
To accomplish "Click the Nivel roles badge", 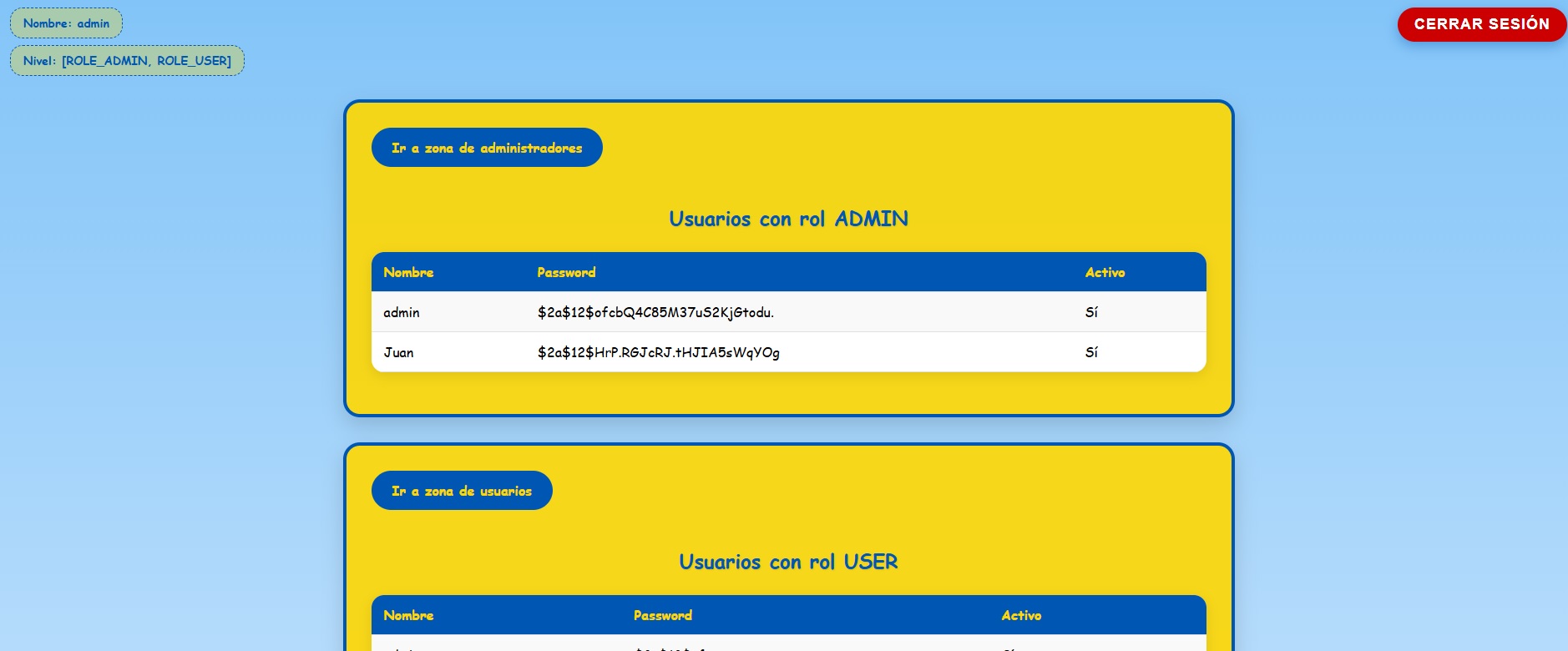I will coord(127,61).
